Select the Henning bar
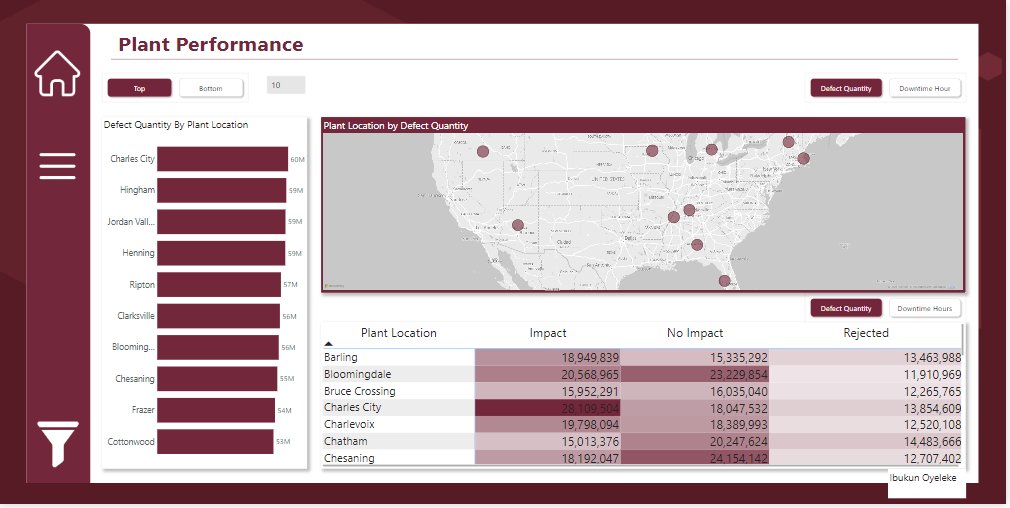The width and height of the screenshot is (1010, 508). [221, 253]
